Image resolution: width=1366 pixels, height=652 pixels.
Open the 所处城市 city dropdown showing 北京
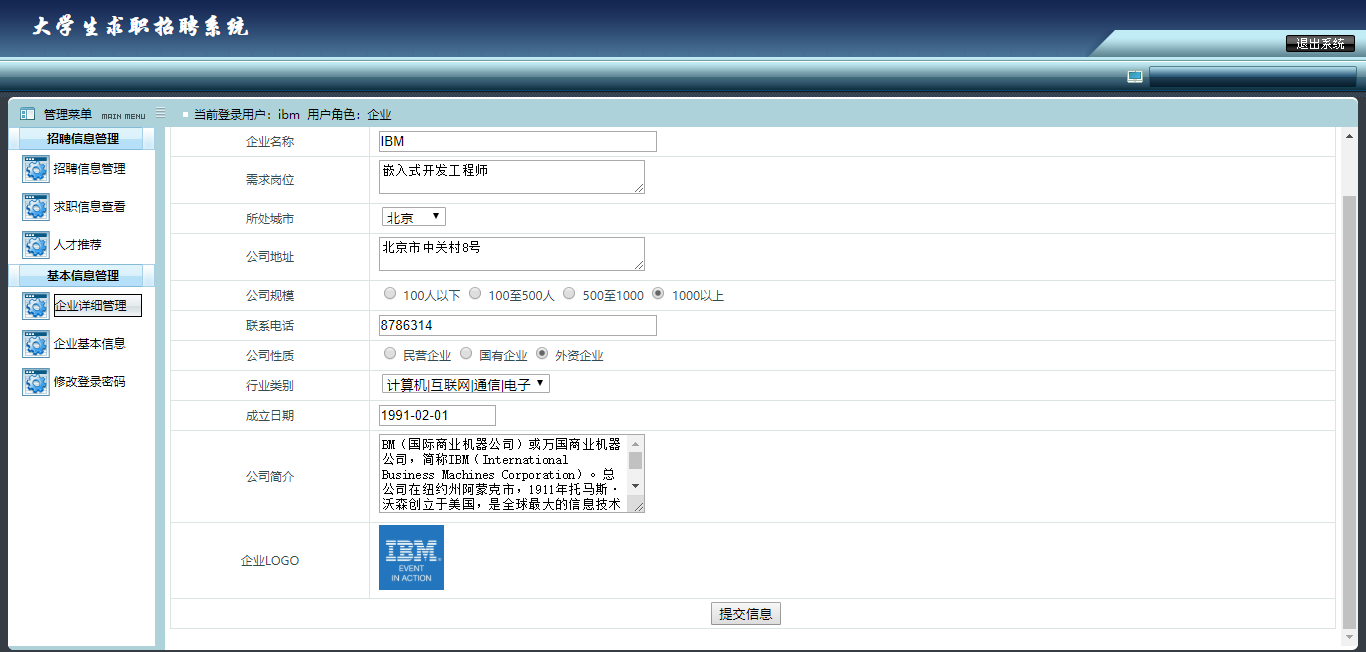(414, 217)
